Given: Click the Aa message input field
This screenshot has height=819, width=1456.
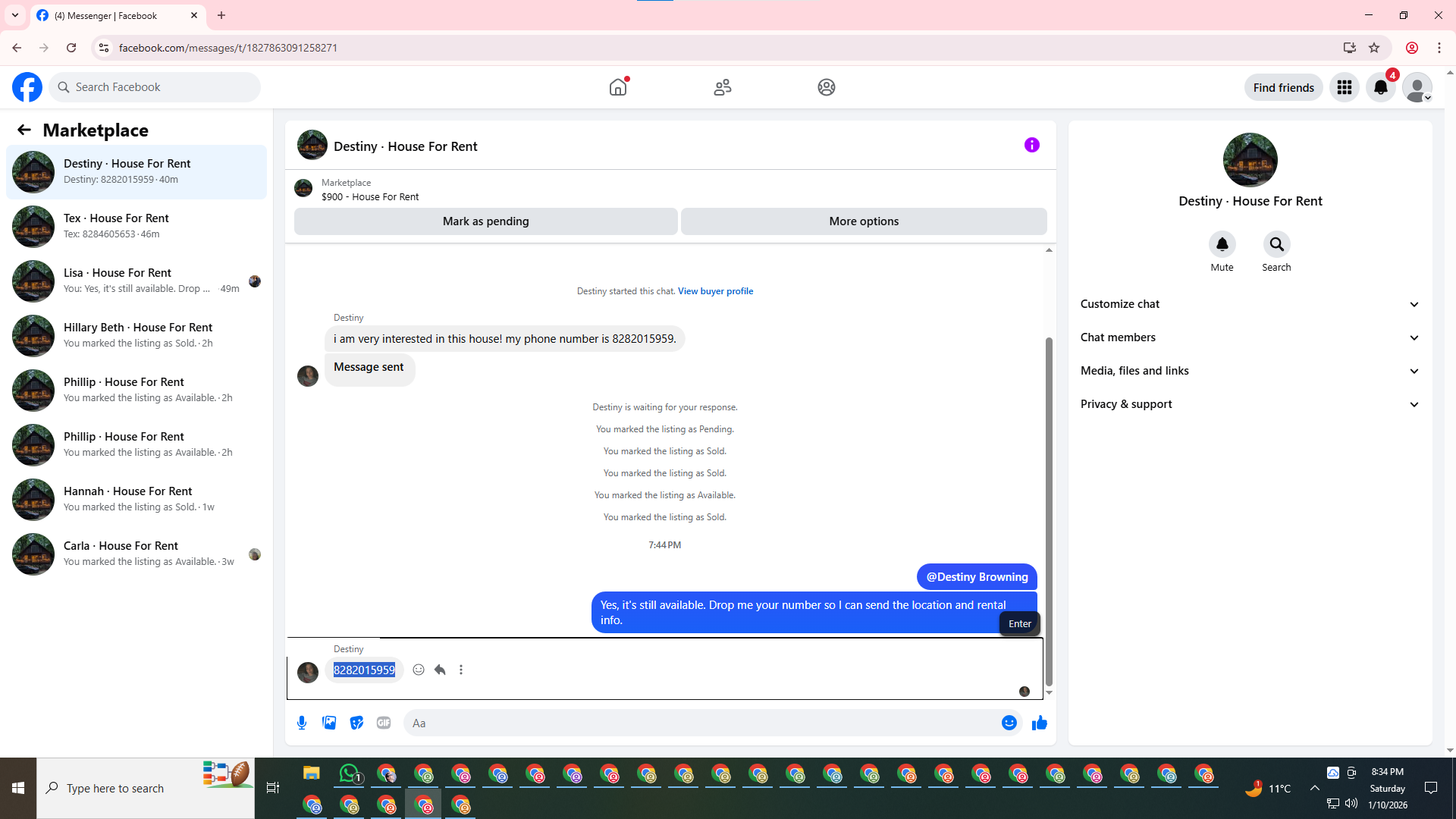Looking at the screenshot, I should tap(701, 723).
